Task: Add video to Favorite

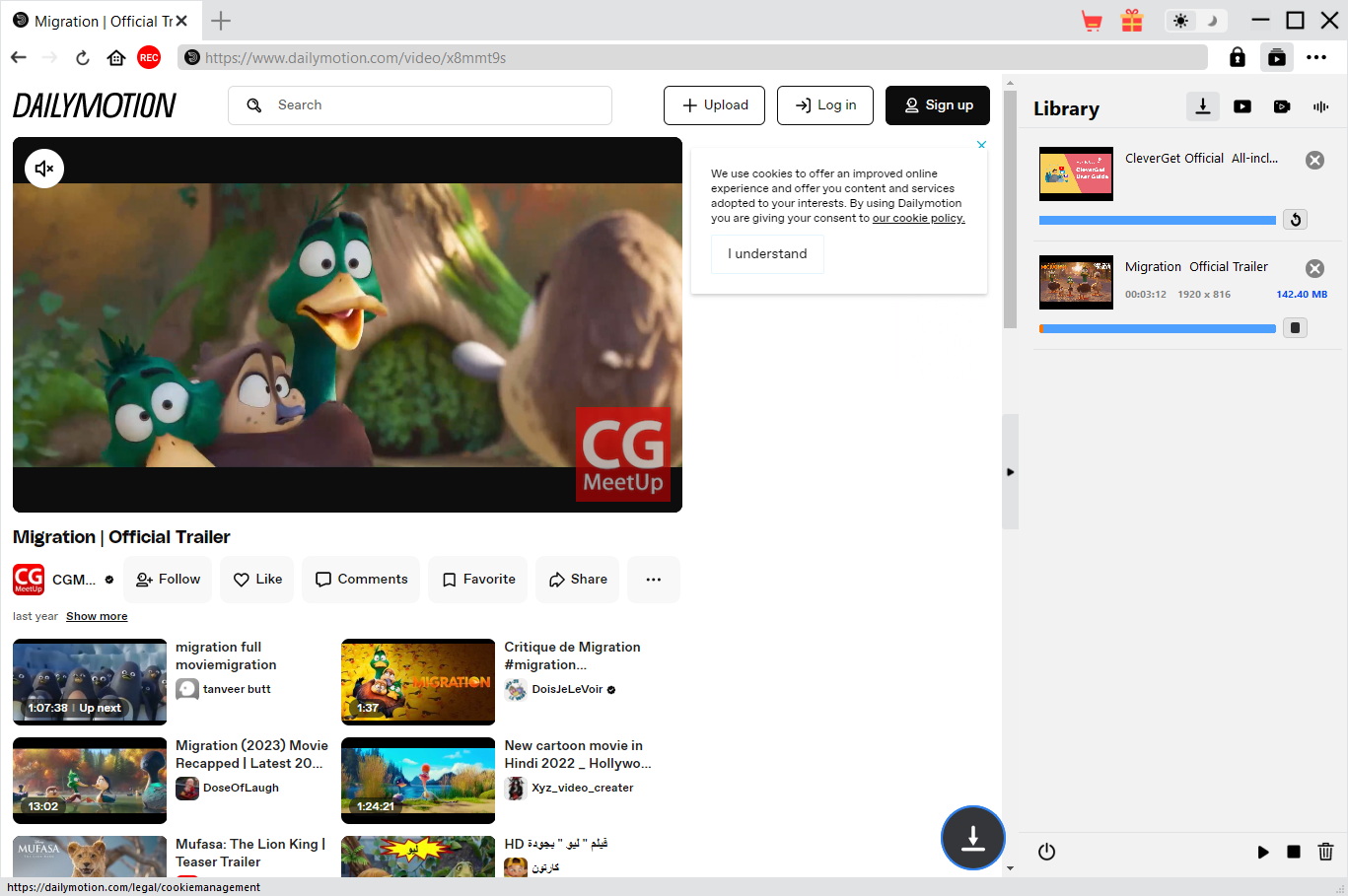Action: (478, 580)
